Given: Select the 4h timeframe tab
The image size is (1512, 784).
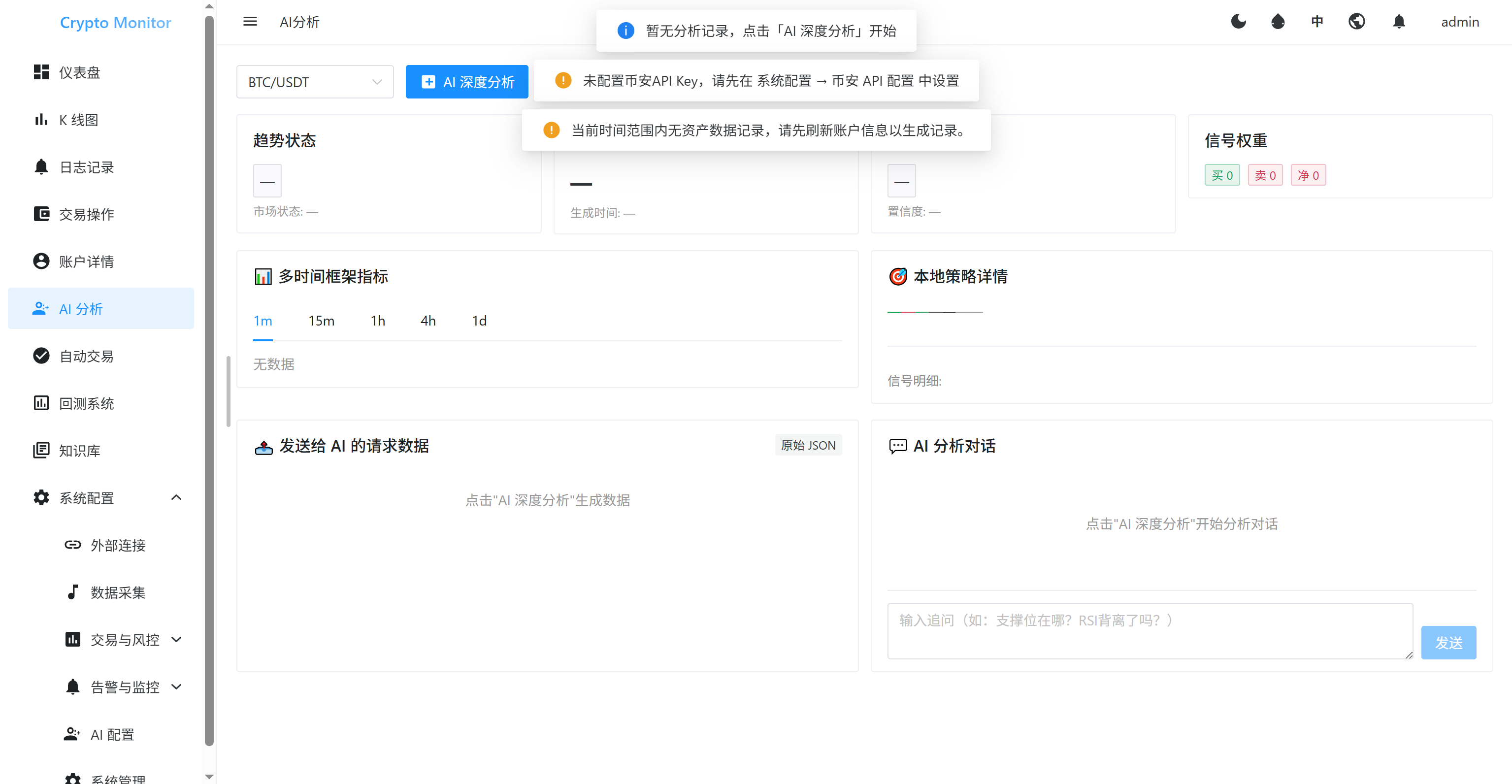Looking at the screenshot, I should click(428, 321).
